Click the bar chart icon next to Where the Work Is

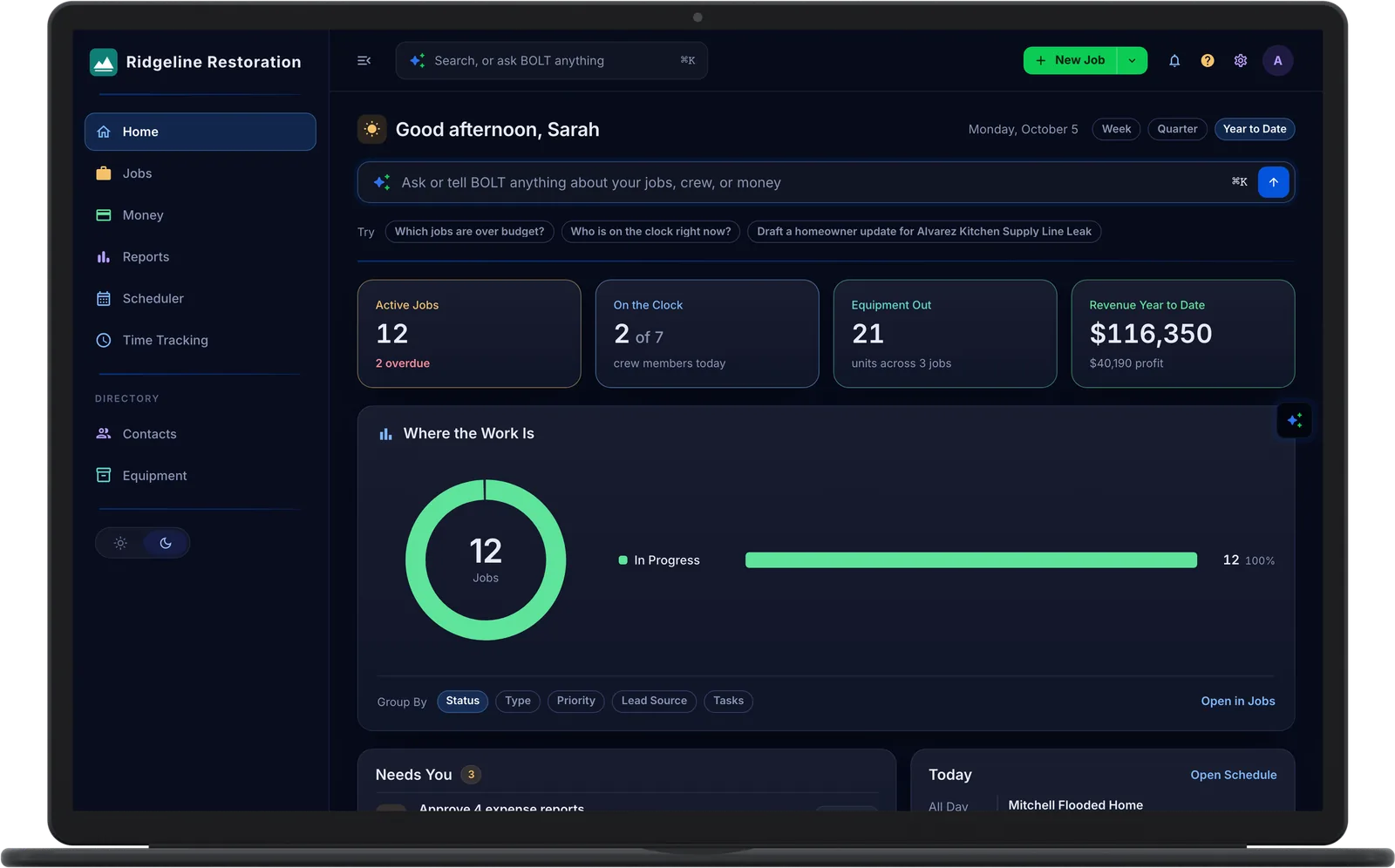click(385, 434)
